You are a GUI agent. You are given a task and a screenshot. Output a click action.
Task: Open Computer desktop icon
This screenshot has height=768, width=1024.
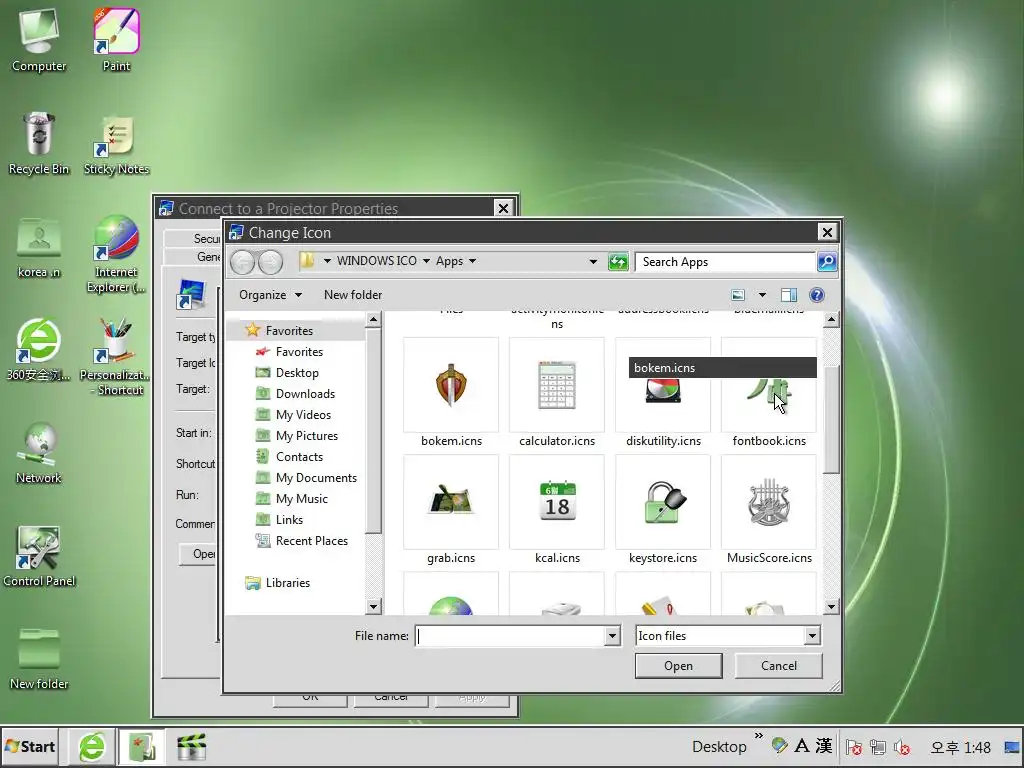coord(39,41)
